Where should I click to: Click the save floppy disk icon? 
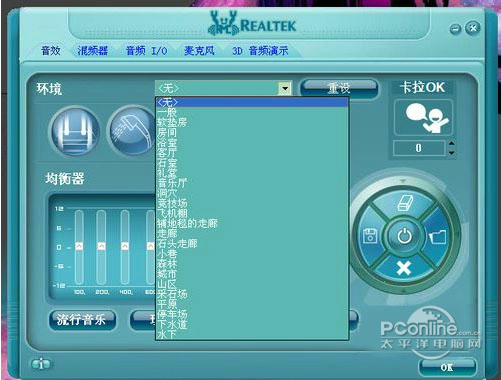[370, 236]
